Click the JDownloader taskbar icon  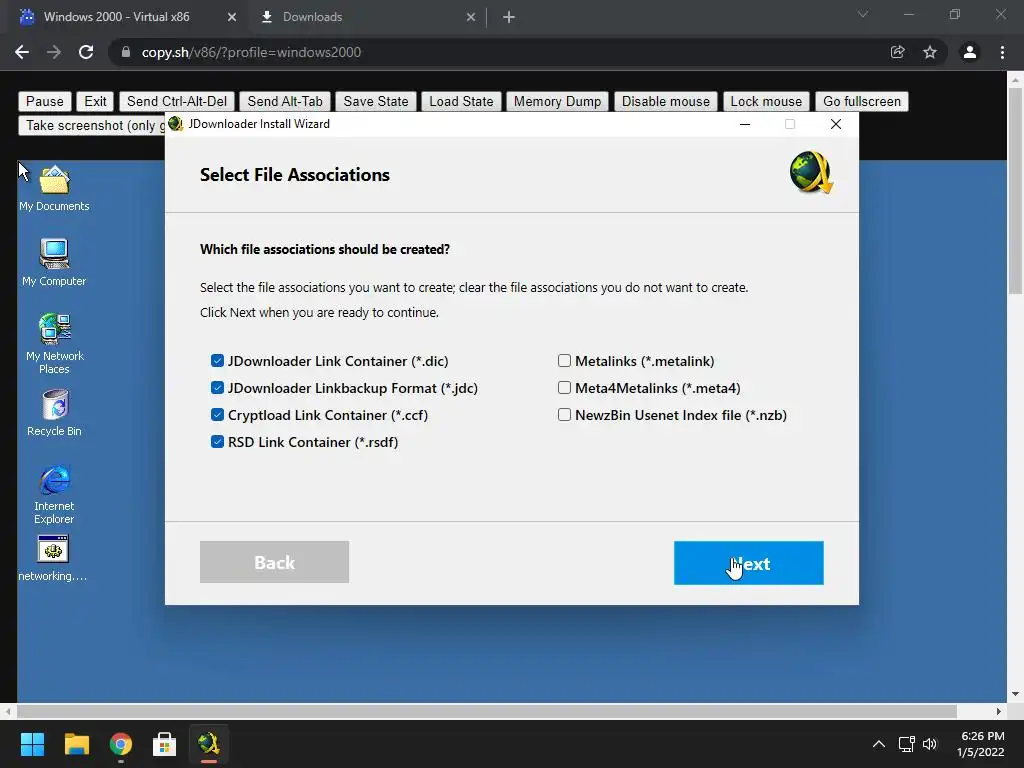click(x=209, y=744)
